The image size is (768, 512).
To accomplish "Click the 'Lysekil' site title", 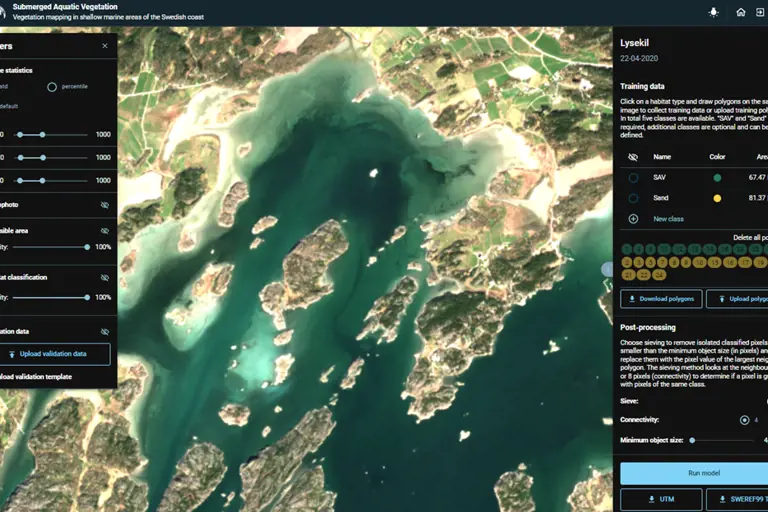I will (634, 43).
